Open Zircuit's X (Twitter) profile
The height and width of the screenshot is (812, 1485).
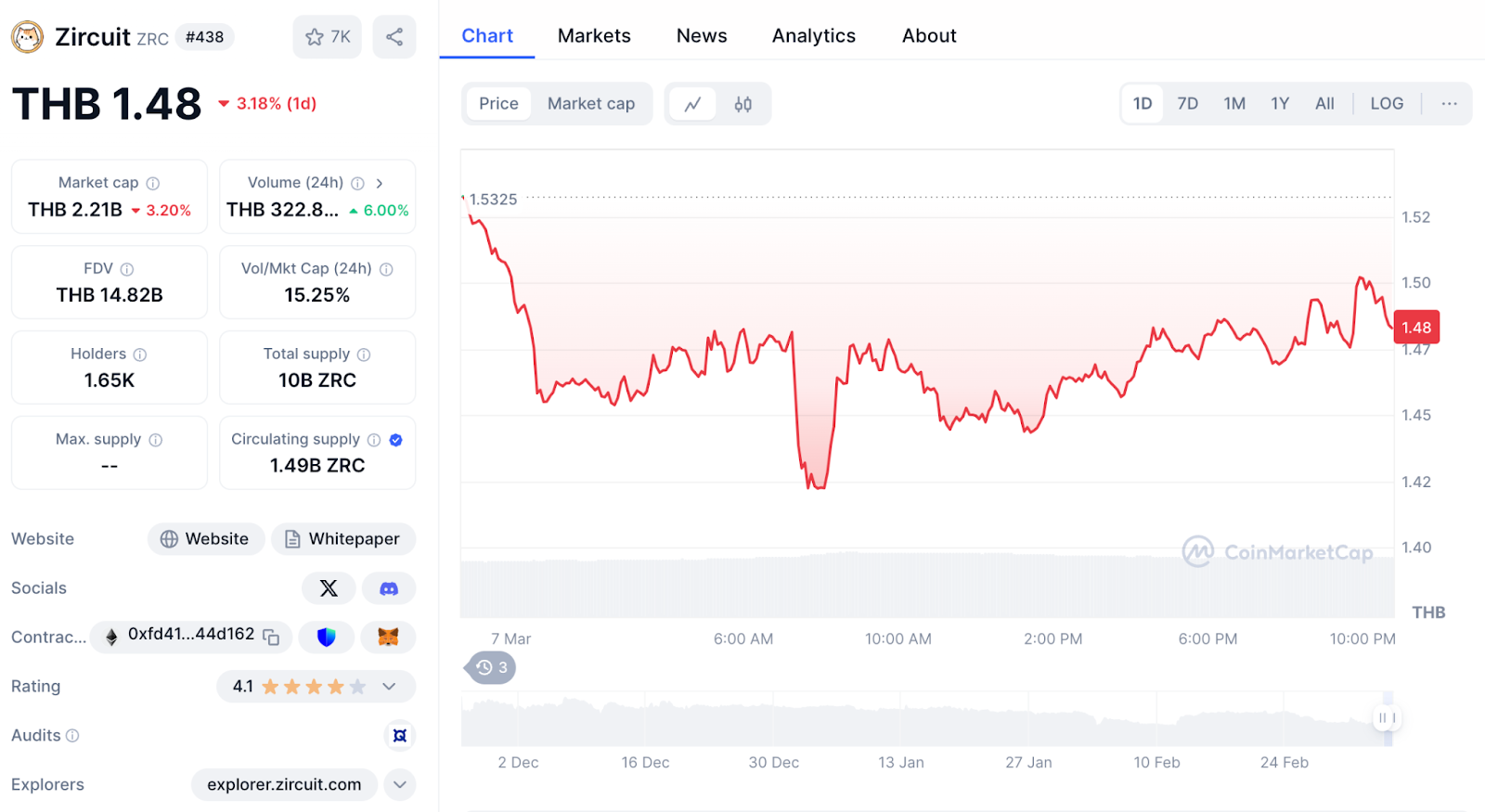[329, 588]
